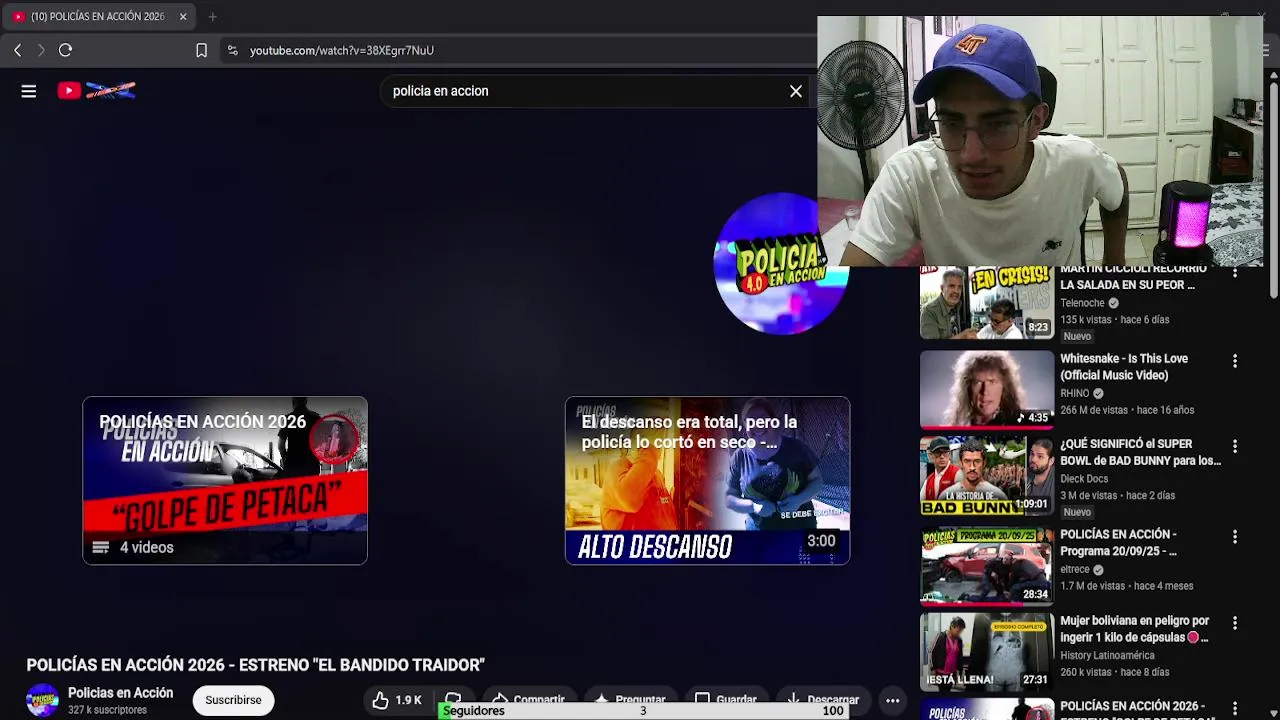
Task: Open the Golpe de Petaca playlist card
Action: coord(225,481)
